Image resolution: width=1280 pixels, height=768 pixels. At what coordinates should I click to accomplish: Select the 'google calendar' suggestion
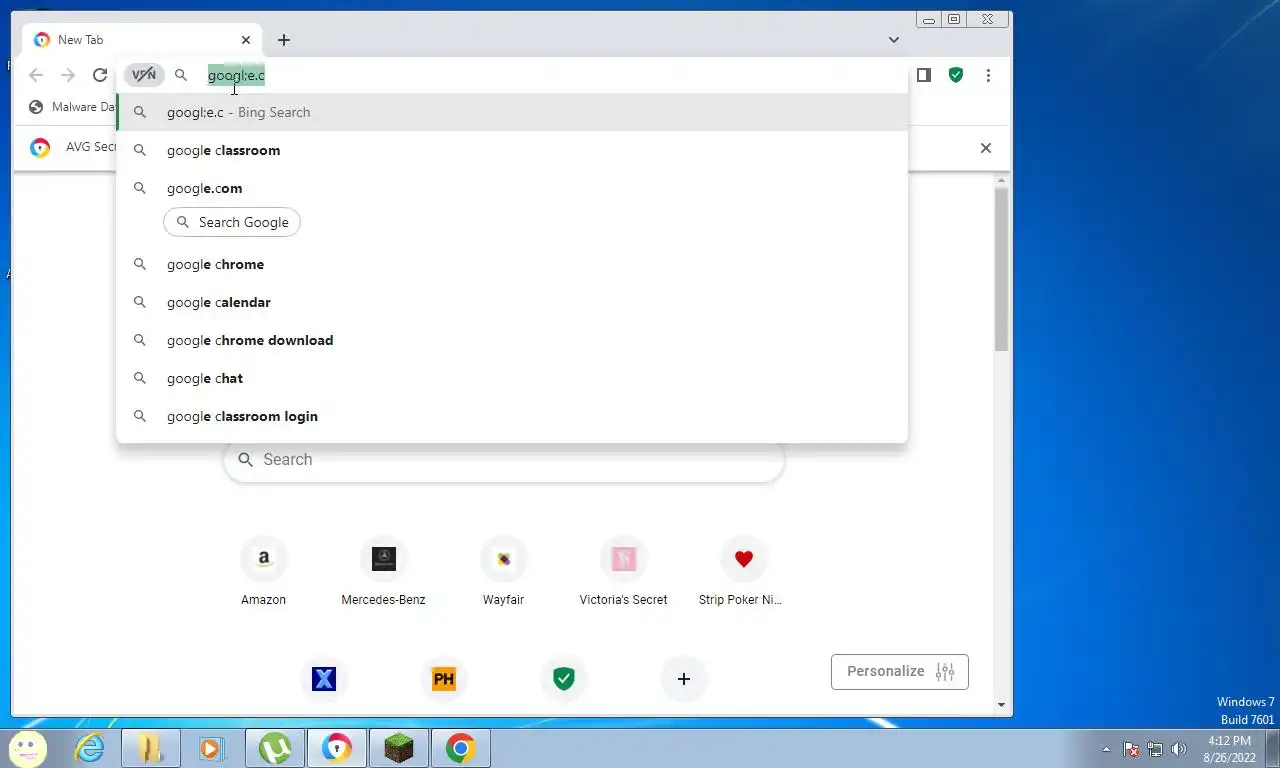tap(512, 302)
